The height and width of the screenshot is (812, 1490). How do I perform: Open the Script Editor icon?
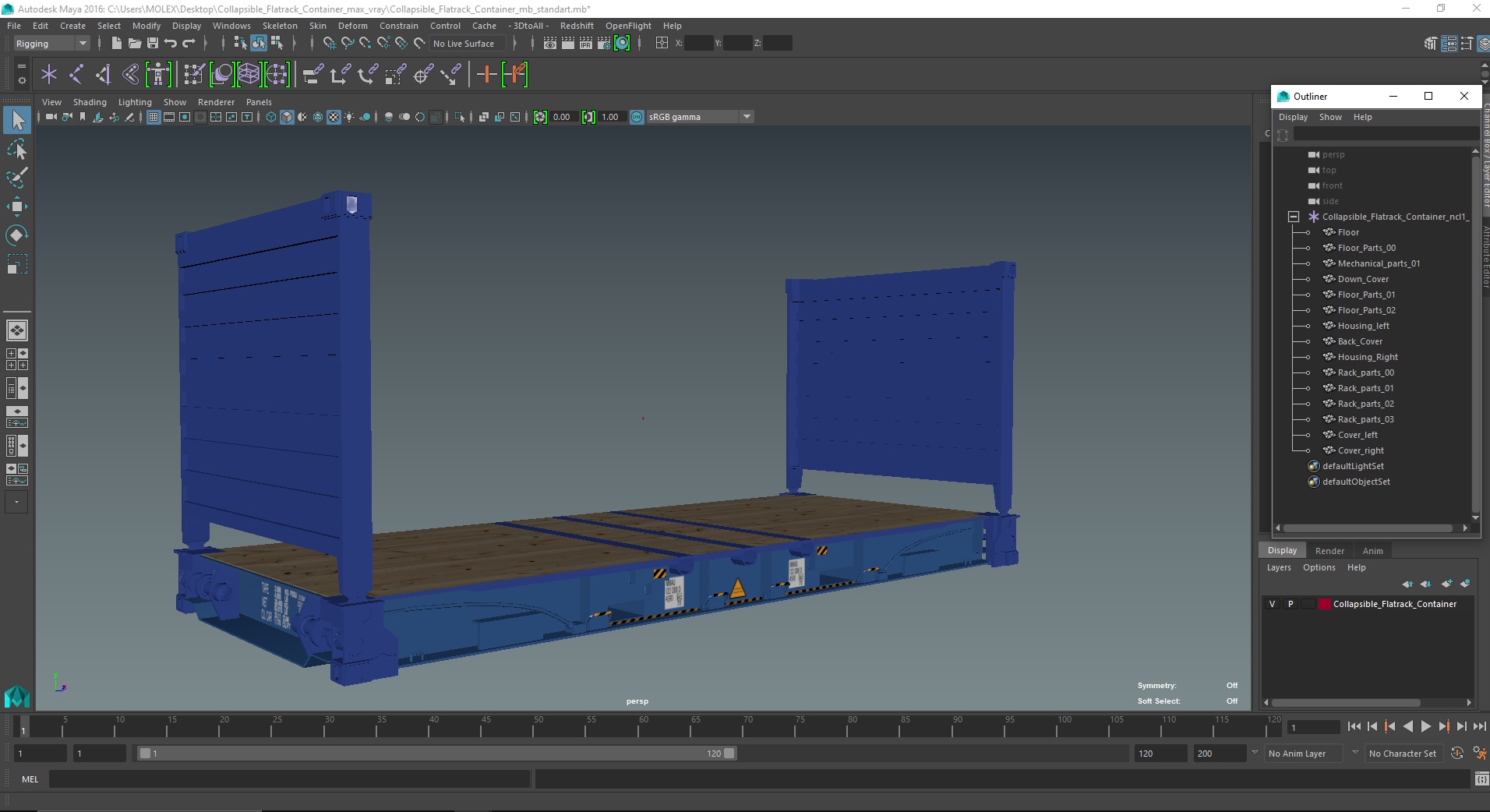(x=1481, y=779)
